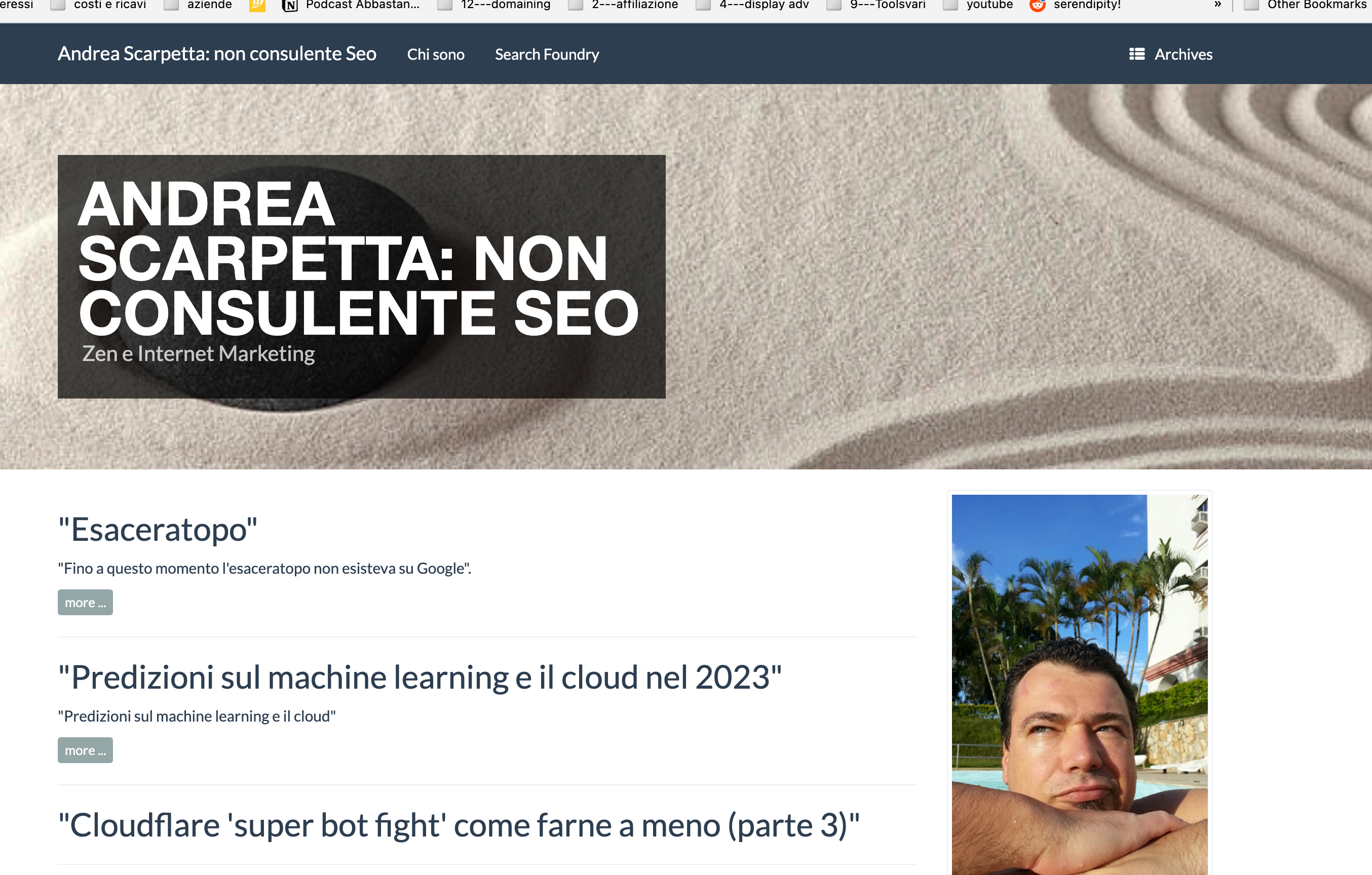Click the ANDREA SCARPETTA: NON CONSULENTE SEO hero heading

358,258
